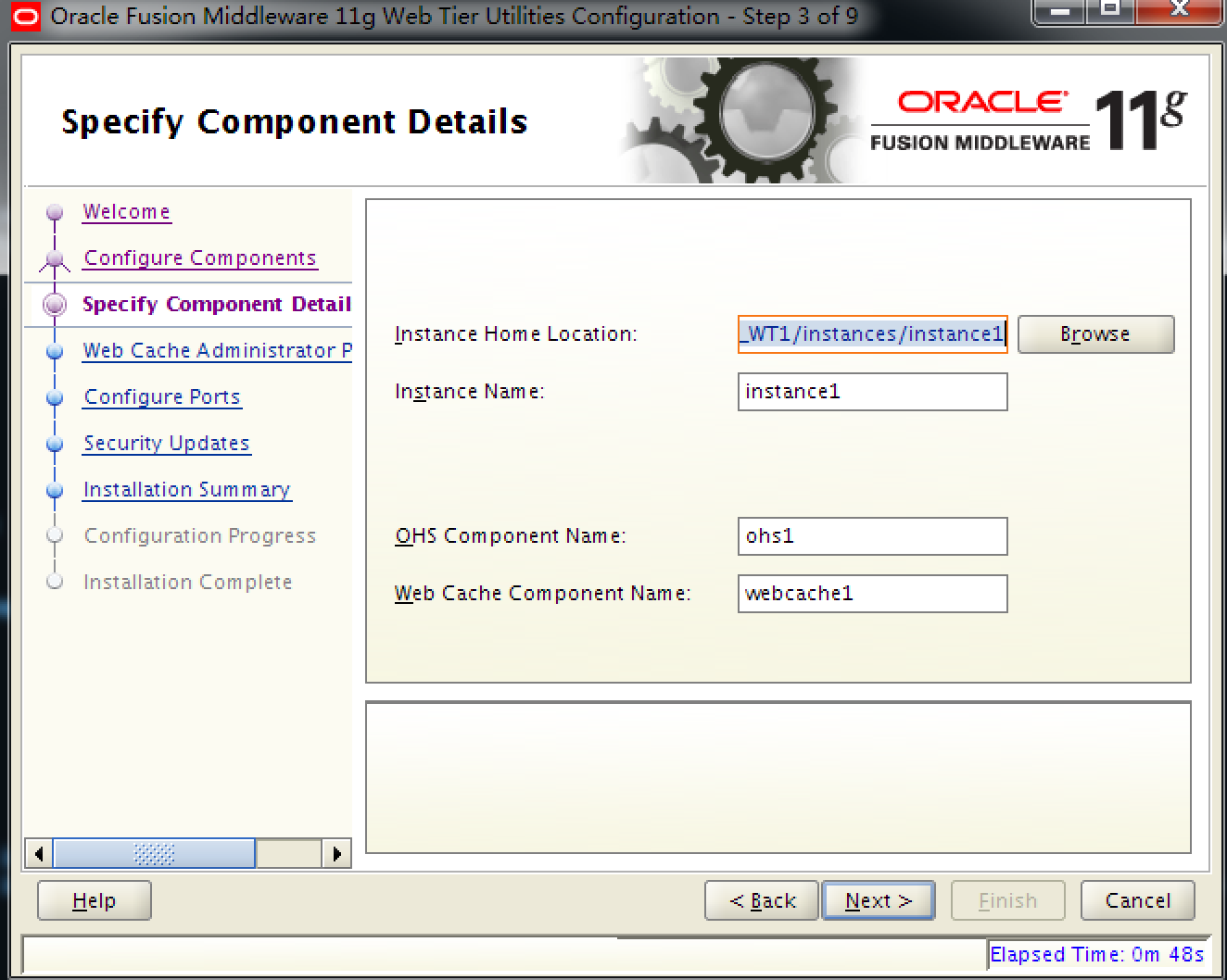Click the Oracle icon in title bar
This screenshot has height=980, width=1227.
click(26, 16)
